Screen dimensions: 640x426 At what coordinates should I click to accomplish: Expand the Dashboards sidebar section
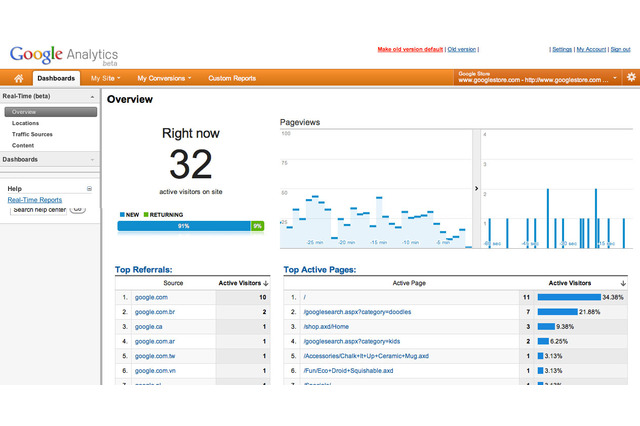pos(92,159)
